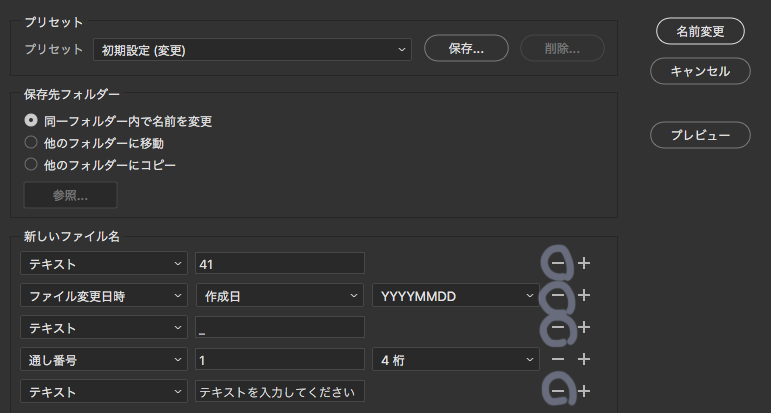Add a row after the ファイル変更日時 row
This screenshot has width=771, height=413.
click(x=584, y=295)
